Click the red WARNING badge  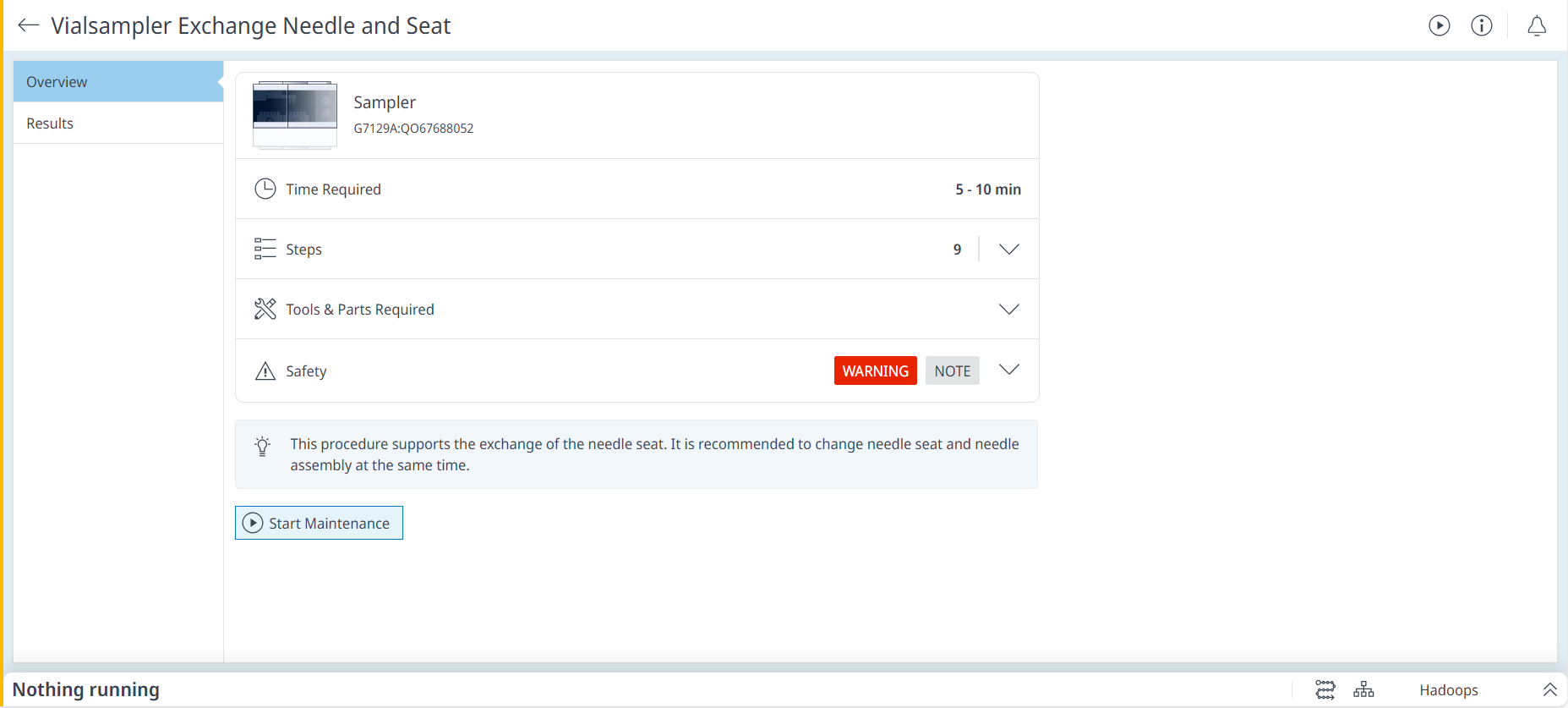click(x=875, y=370)
